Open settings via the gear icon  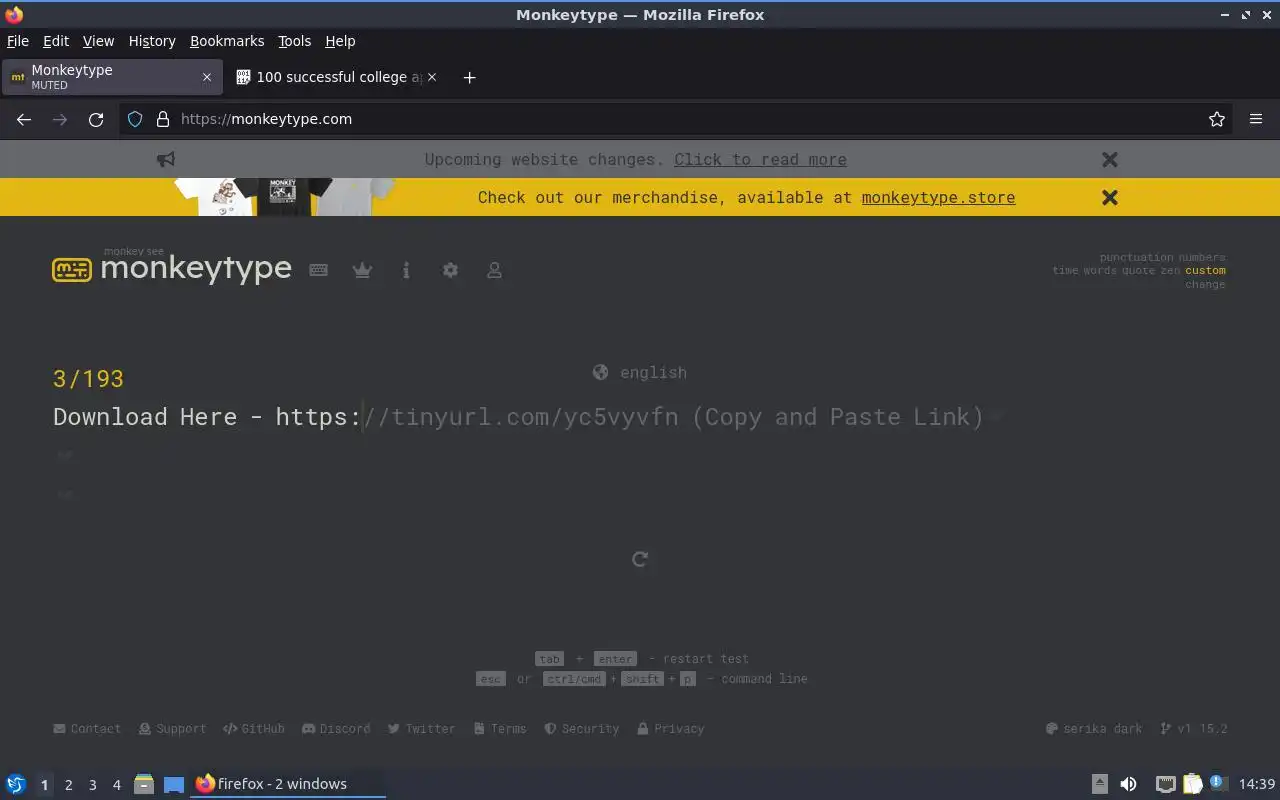[x=450, y=270]
